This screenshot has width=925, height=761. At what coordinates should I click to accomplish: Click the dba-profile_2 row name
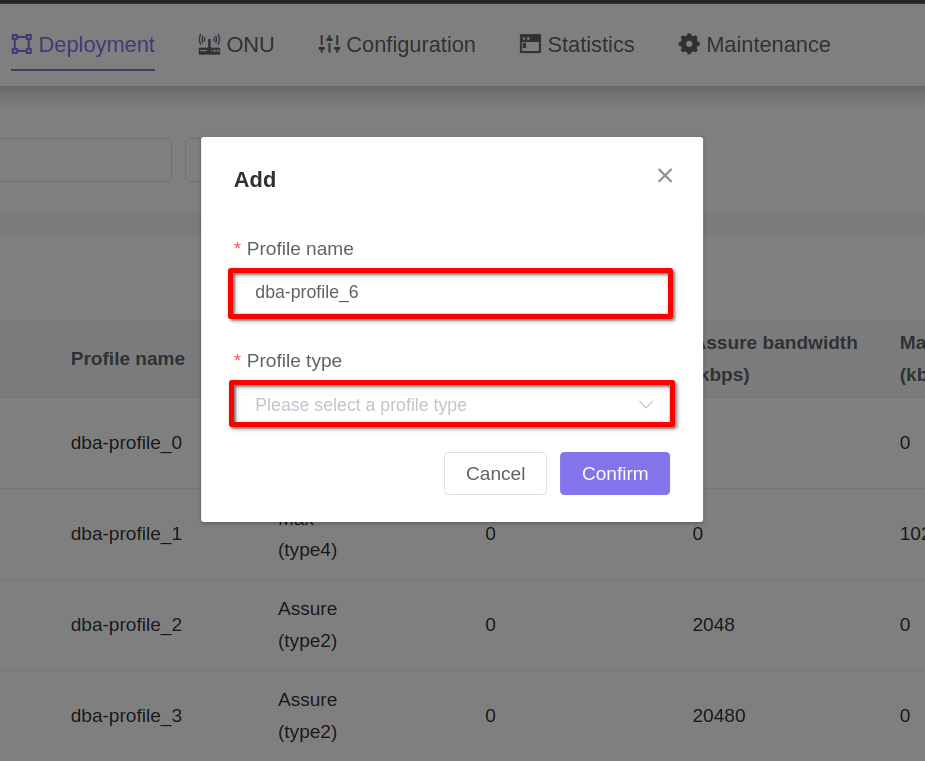126,625
